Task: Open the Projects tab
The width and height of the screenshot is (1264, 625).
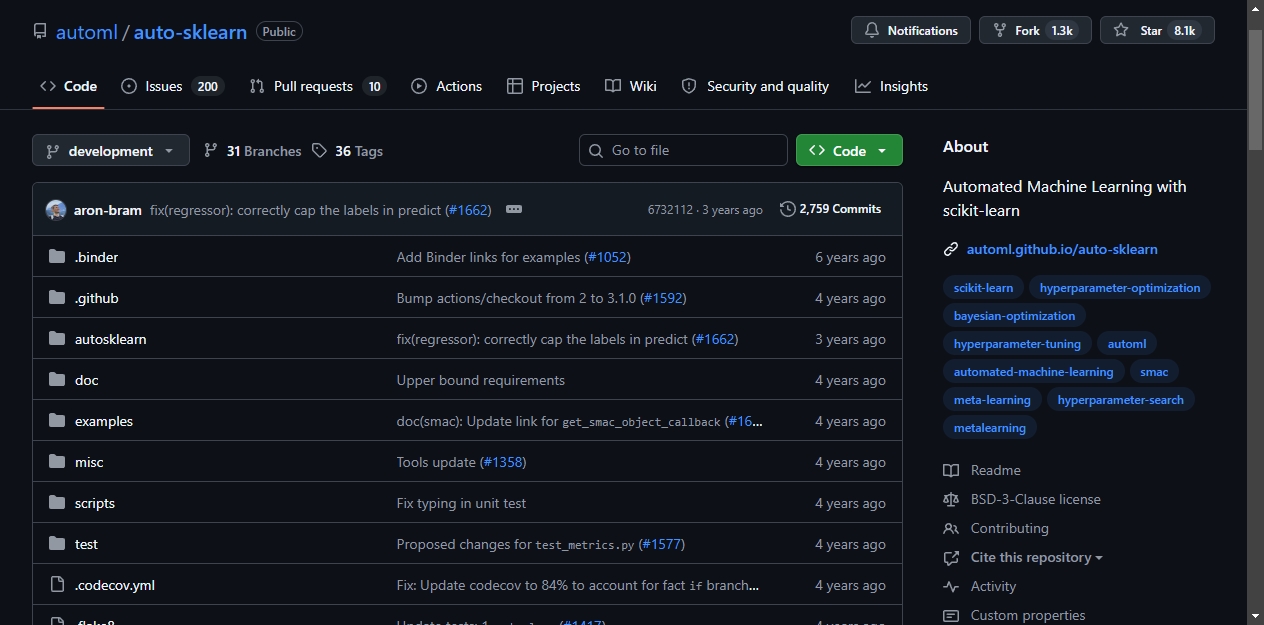Action: (543, 86)
